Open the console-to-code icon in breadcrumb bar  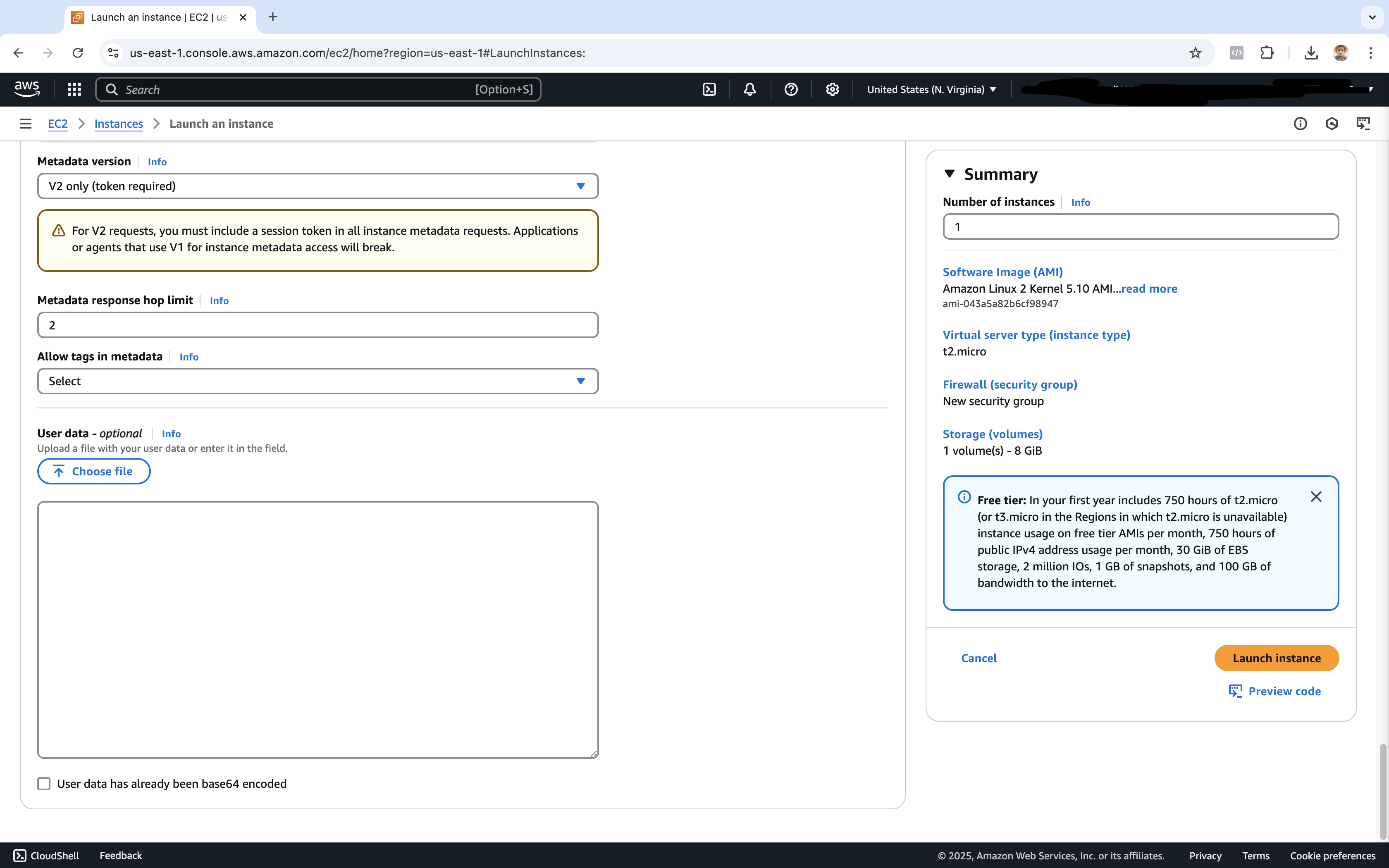[1363, 124]
